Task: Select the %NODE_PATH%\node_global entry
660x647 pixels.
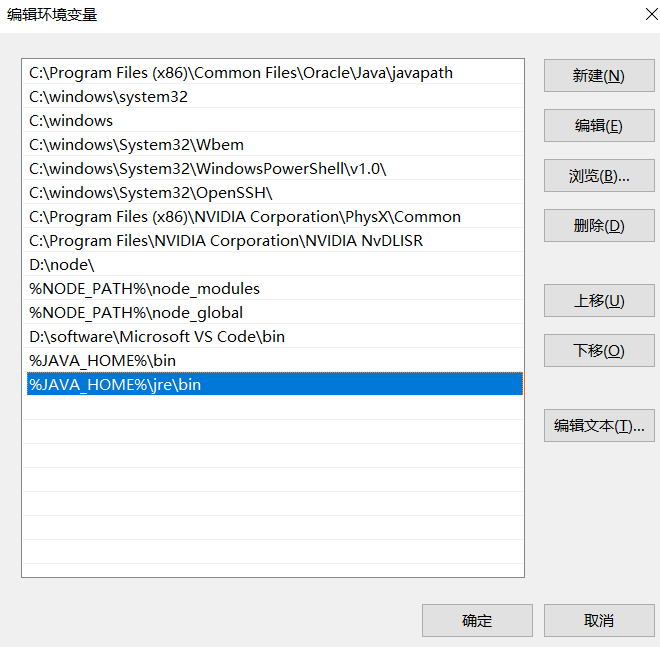Action: click(x=273, y=313)
